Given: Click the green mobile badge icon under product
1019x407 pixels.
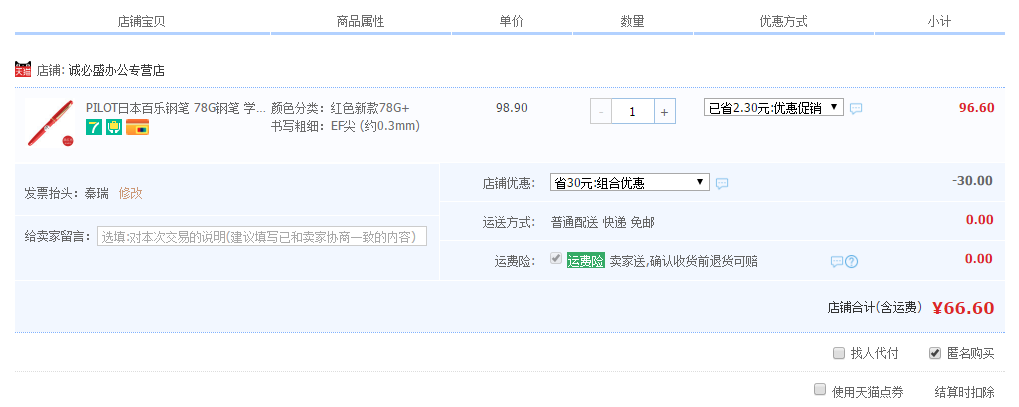Looking at the screenshot, I should point(114,127).
